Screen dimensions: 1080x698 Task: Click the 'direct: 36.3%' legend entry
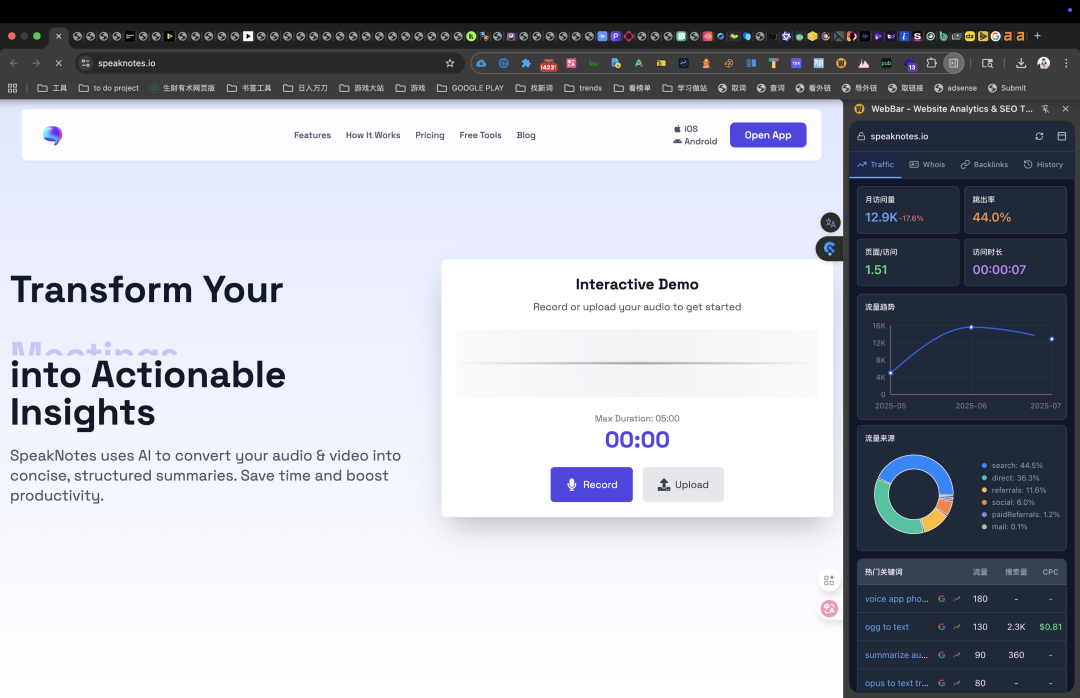[1010, 478]
